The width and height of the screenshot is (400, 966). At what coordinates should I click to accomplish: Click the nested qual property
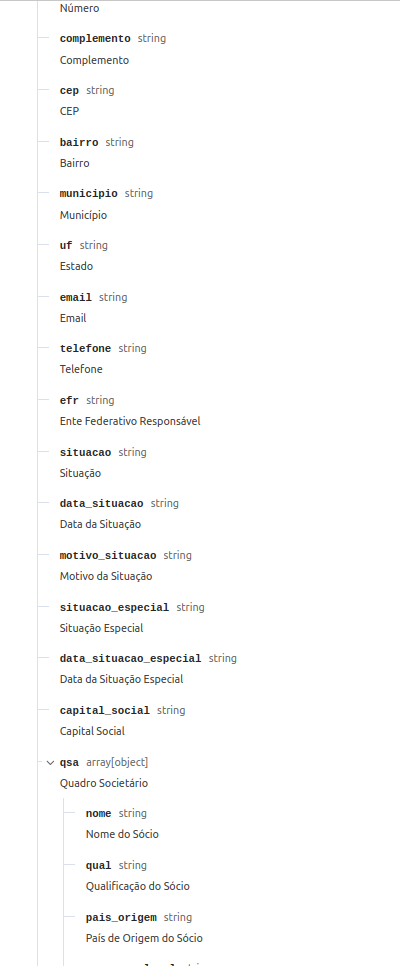99,866
